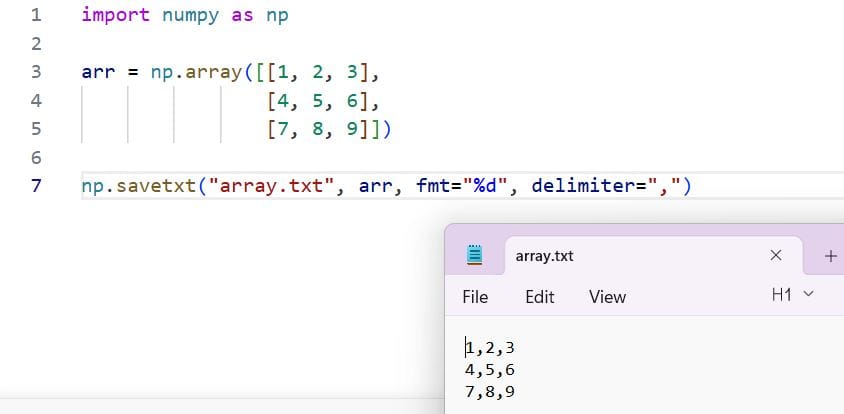Click the "array.txt" string in code

pos(271,186)
